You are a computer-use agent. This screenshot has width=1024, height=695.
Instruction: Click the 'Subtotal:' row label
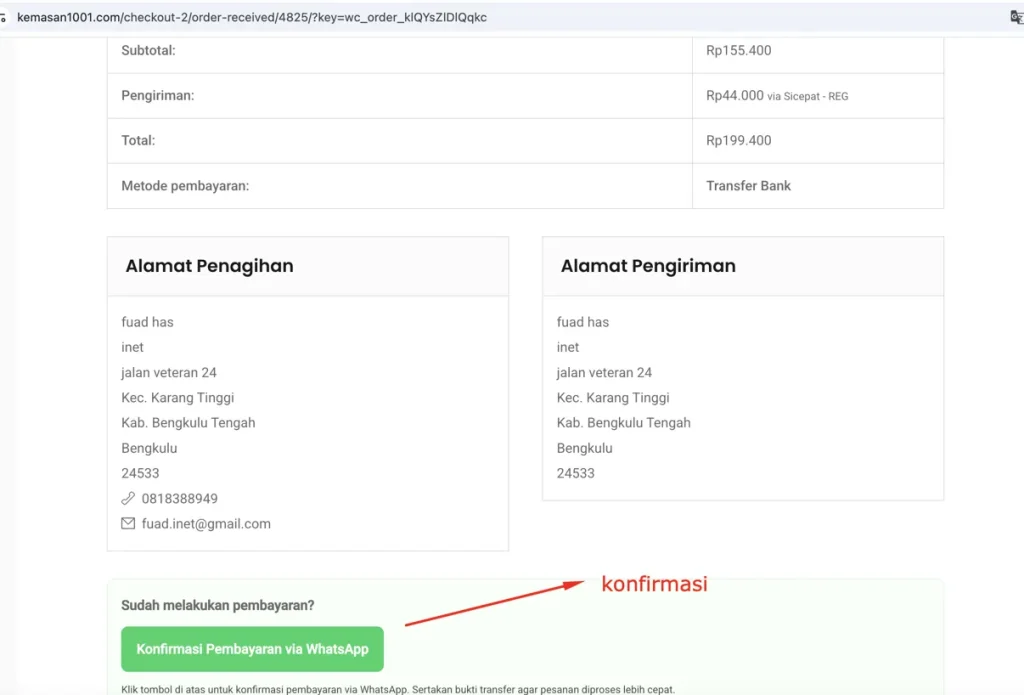(148, 50)
